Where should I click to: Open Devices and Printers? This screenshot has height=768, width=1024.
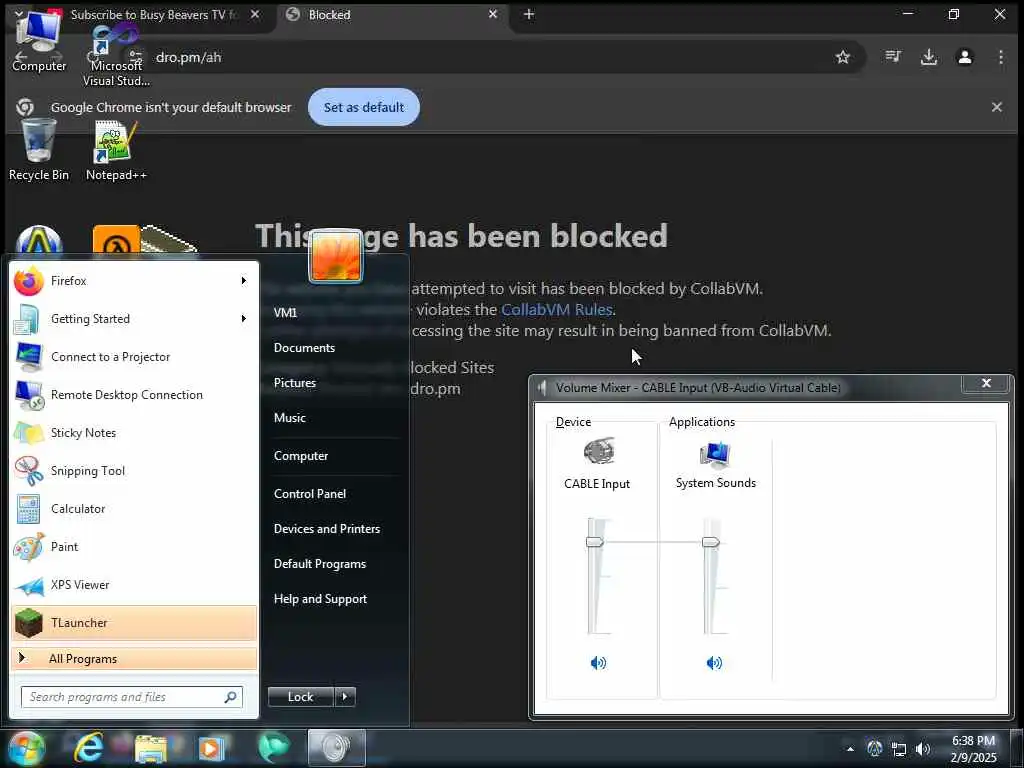327,529
